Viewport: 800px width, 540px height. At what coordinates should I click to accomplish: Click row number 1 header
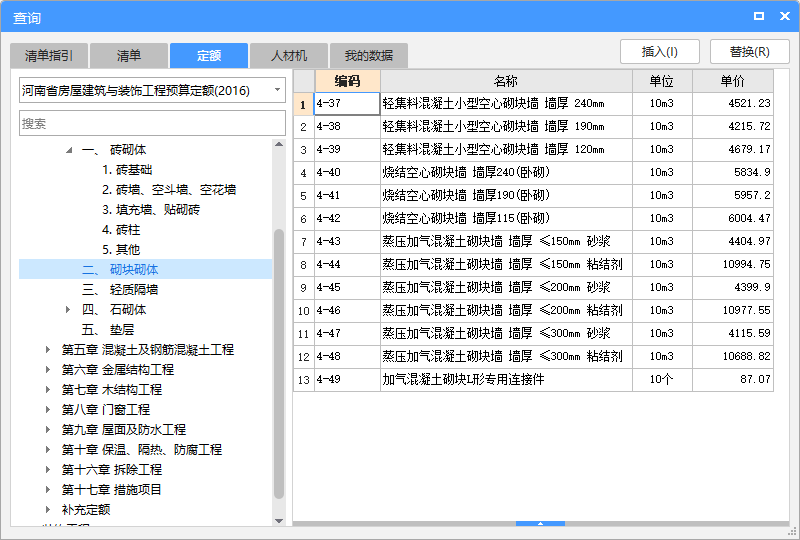tap(304, 104)
